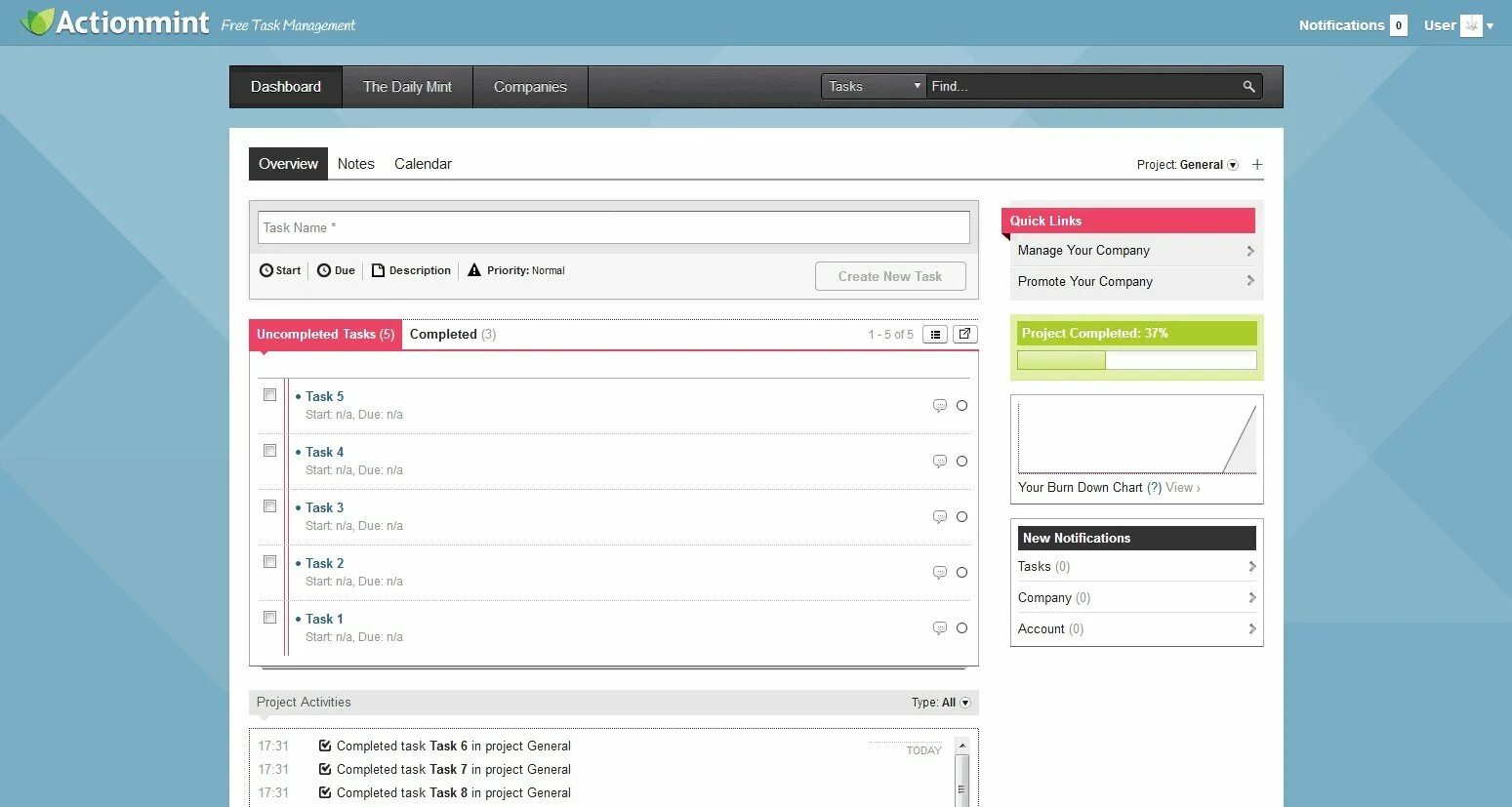This screenshot has width=1512, height=807.
Task: Click the activity list scrollbar up arrow
Action: (961, 746)
